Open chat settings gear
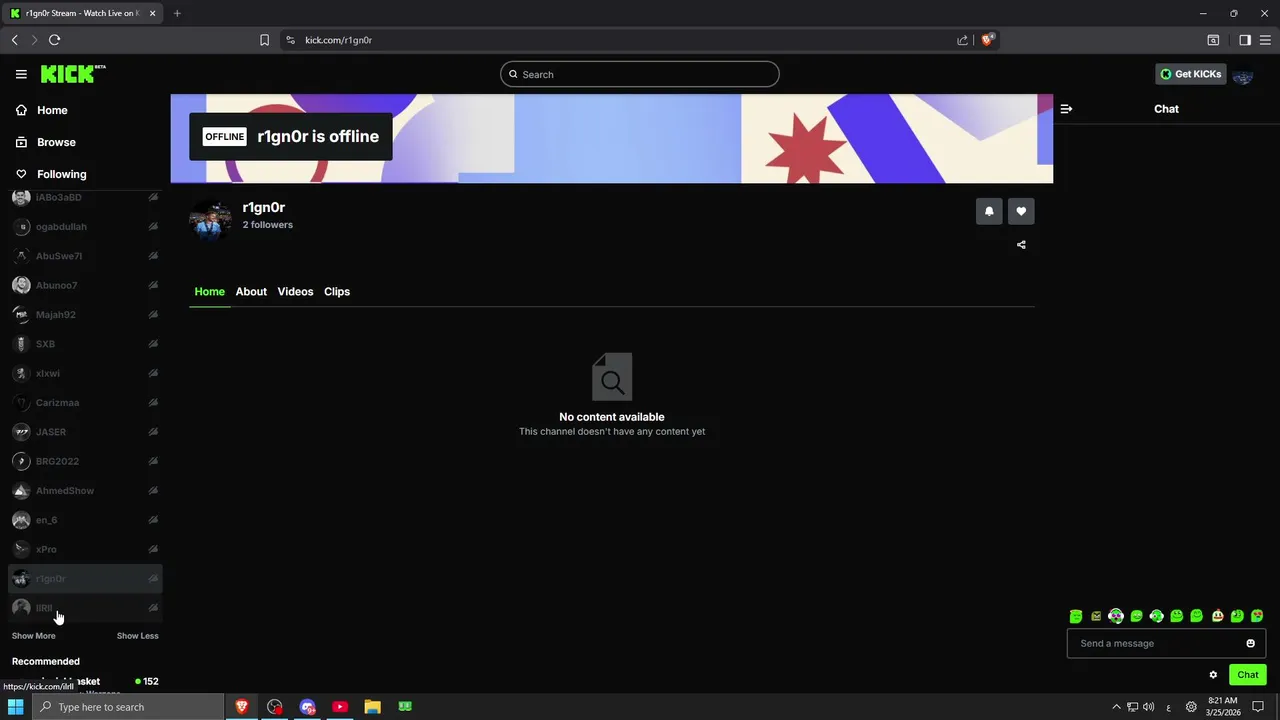The width and height of the screenshot is (1280, 720). coord(1213,675)
